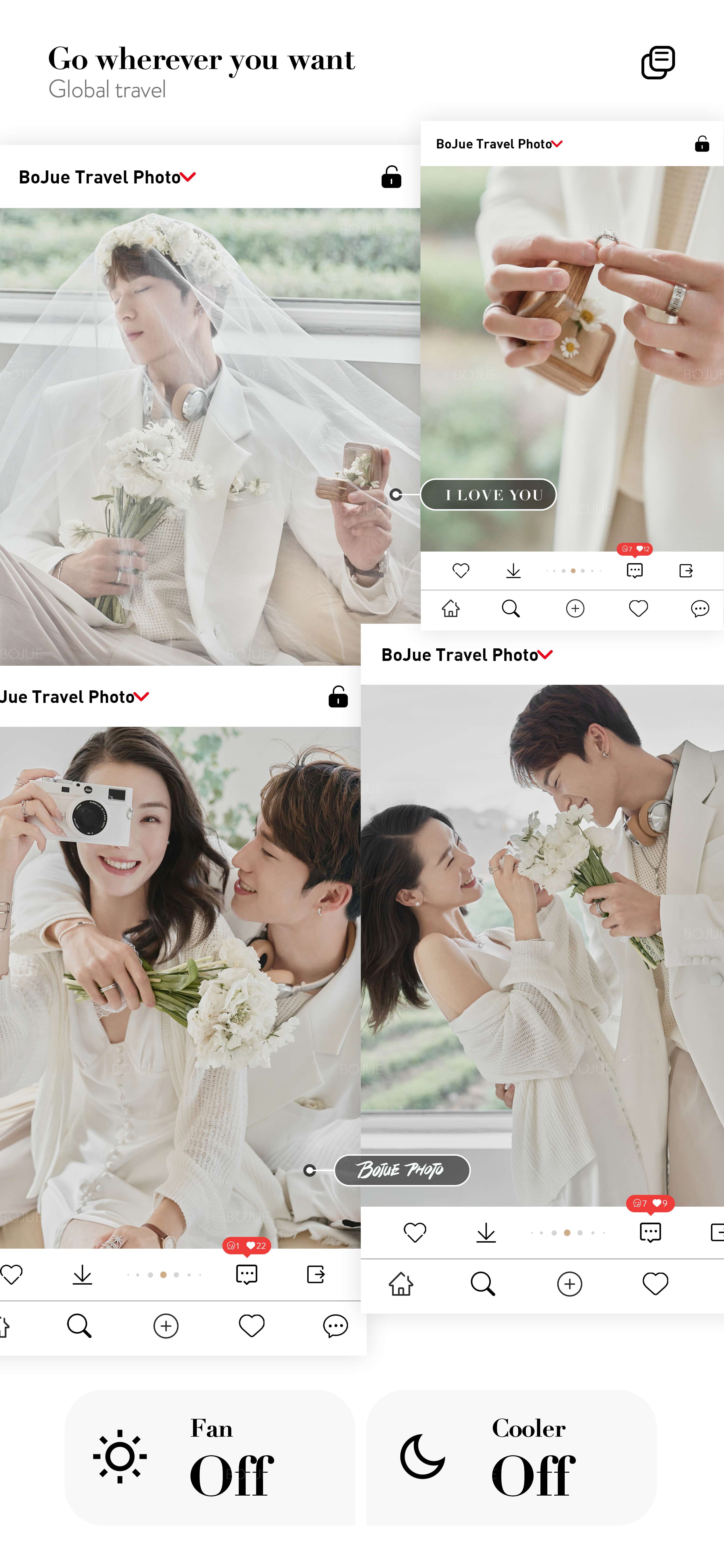Tap Add (plus circle) in flower-smelling couple card's nav bar

(570, 1284)
